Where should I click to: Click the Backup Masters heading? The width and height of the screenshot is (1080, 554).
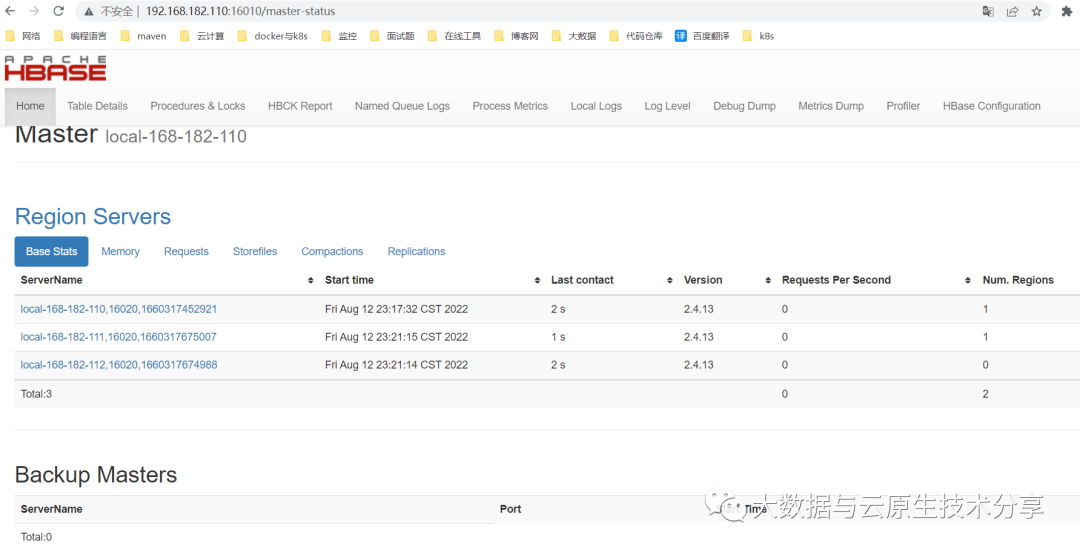96,475
